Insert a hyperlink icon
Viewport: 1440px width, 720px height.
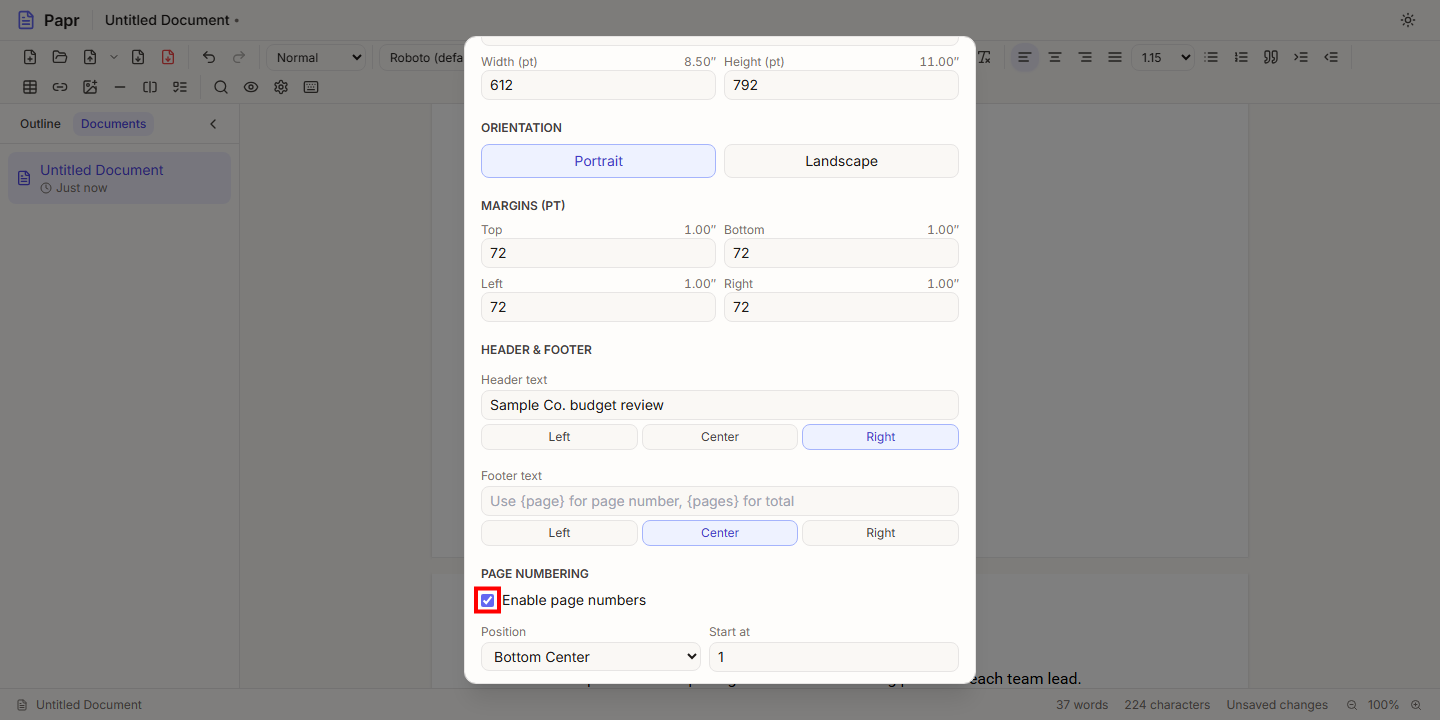[x=60, y=87]
